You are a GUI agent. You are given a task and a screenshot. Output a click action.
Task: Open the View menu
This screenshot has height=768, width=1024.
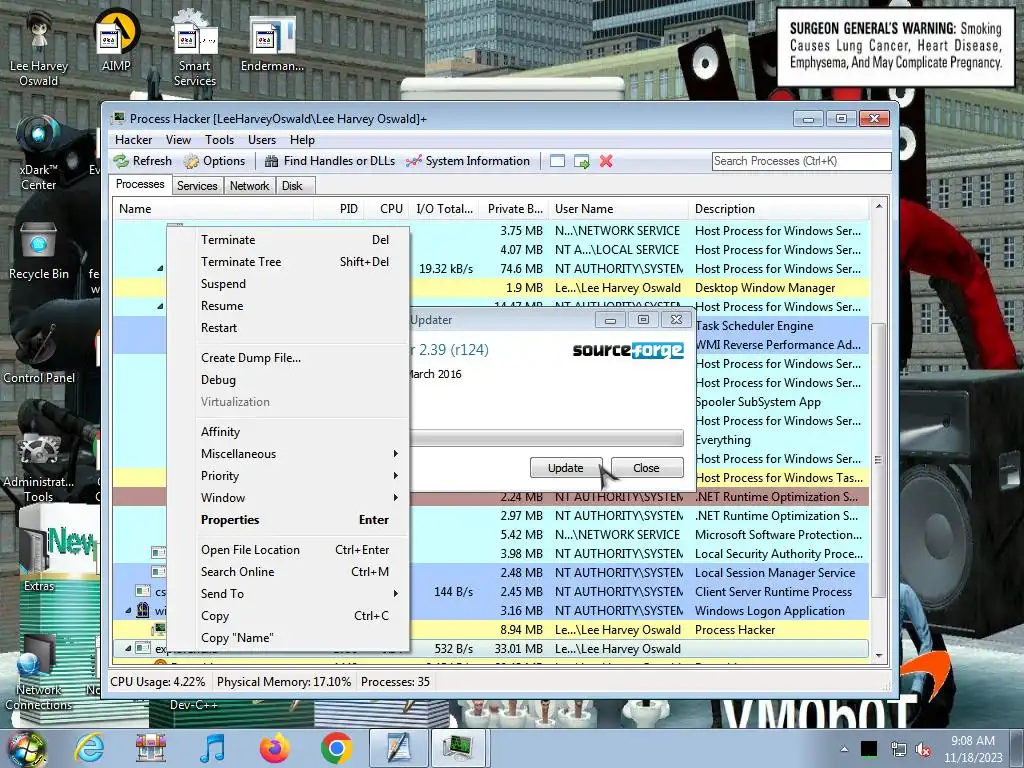tap(178, 140)
